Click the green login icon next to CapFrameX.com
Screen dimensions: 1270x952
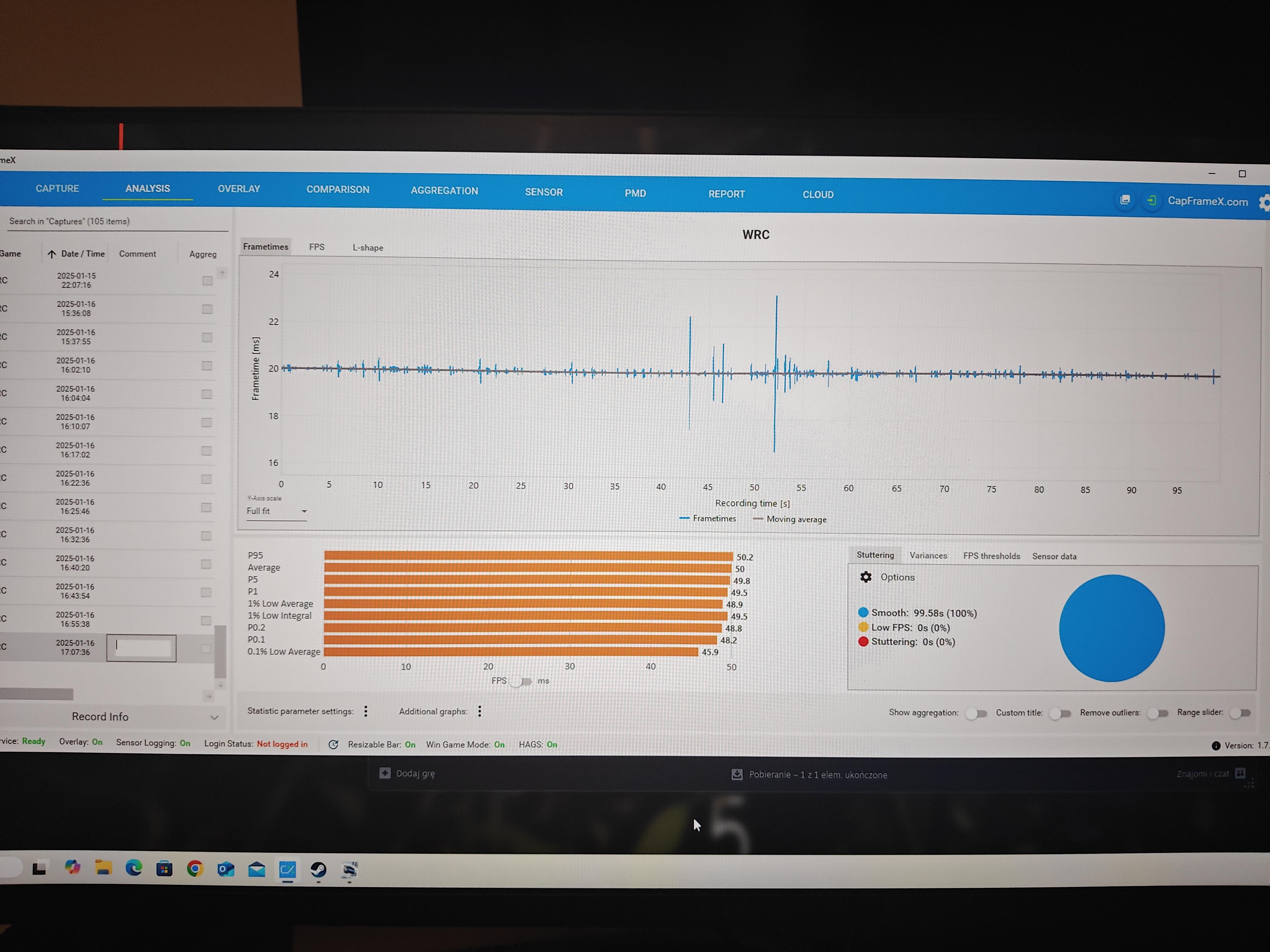[x=1151, y=200]
